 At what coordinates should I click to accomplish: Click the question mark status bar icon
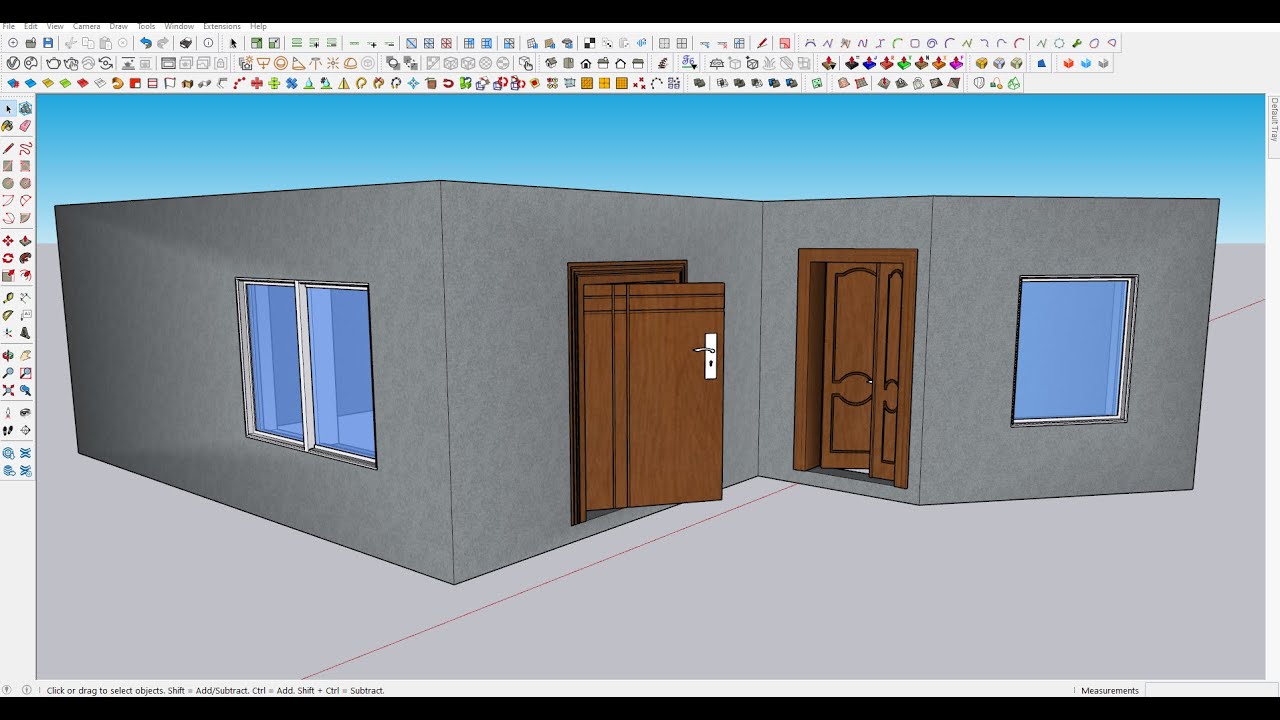(x=8, y=689)
